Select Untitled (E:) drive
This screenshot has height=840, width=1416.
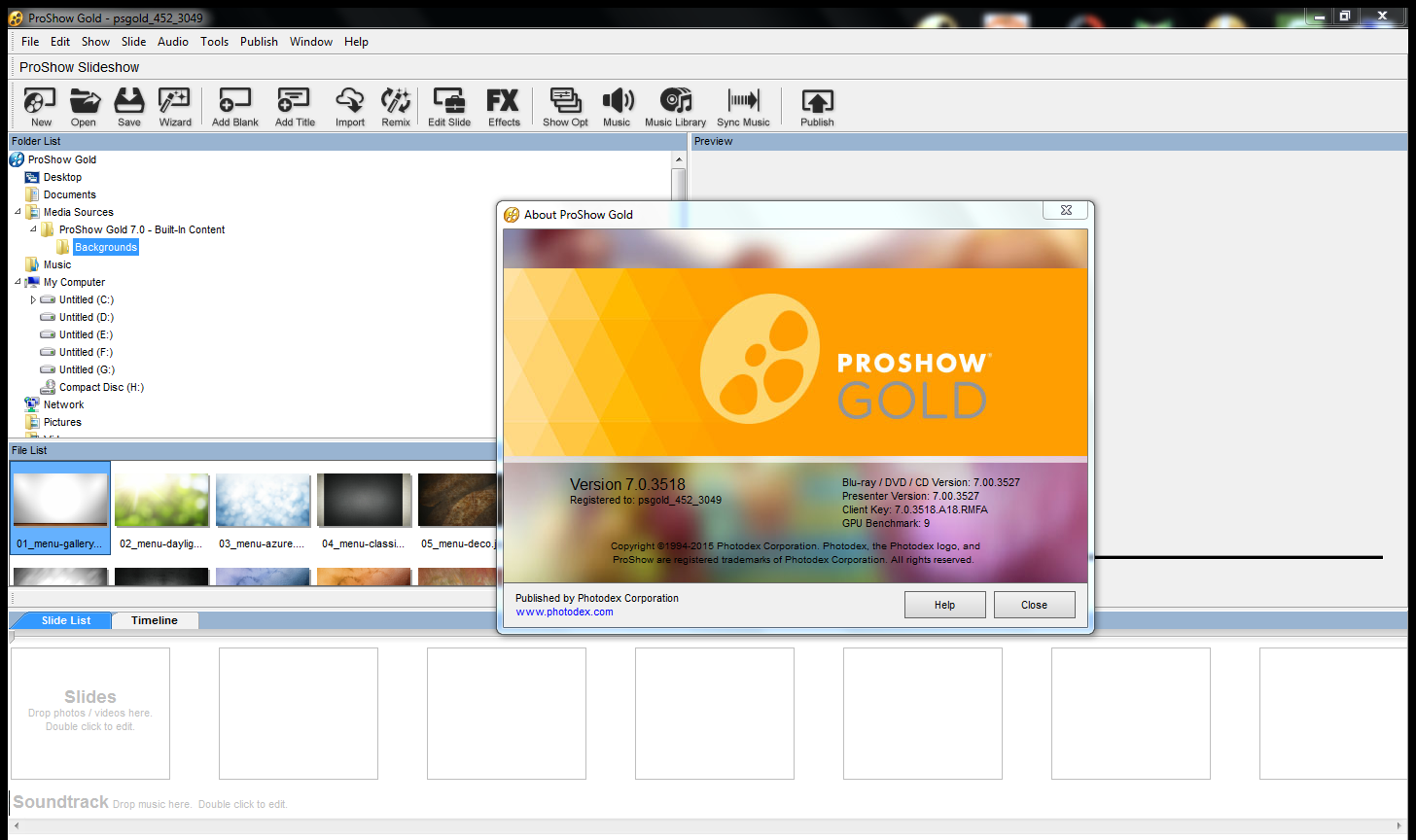coord(86,334)
